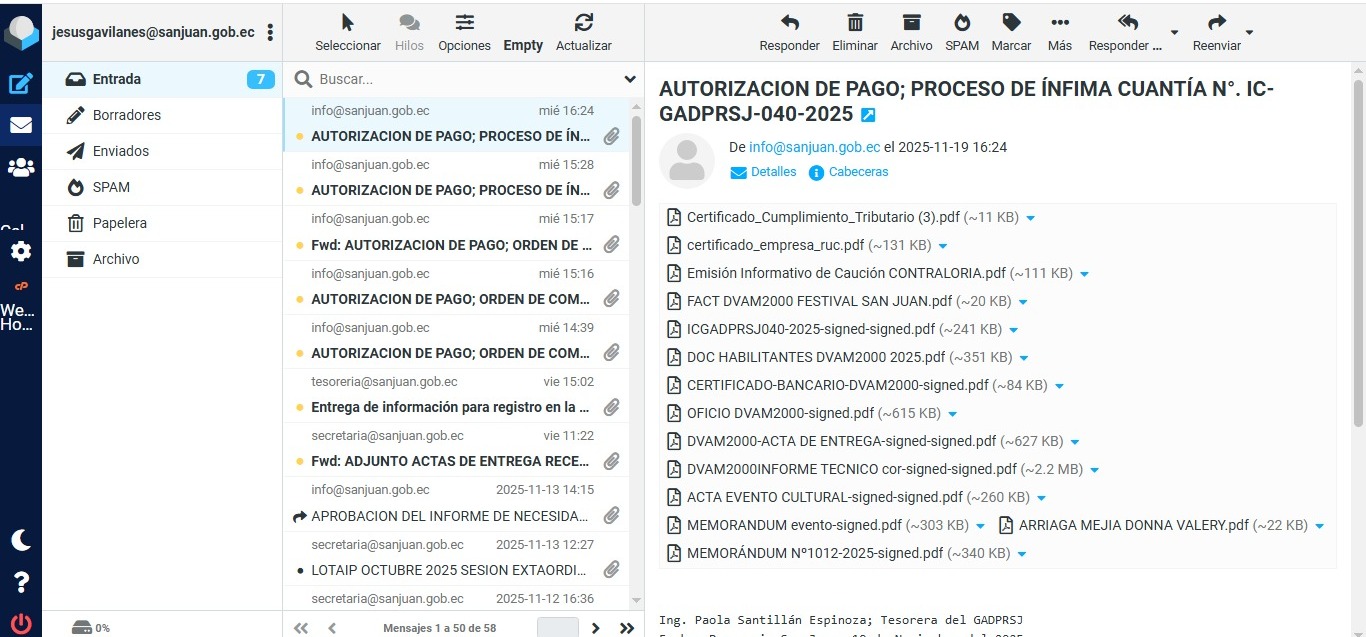
Task: Click the Responder reply icon
Action: [789, 32]
